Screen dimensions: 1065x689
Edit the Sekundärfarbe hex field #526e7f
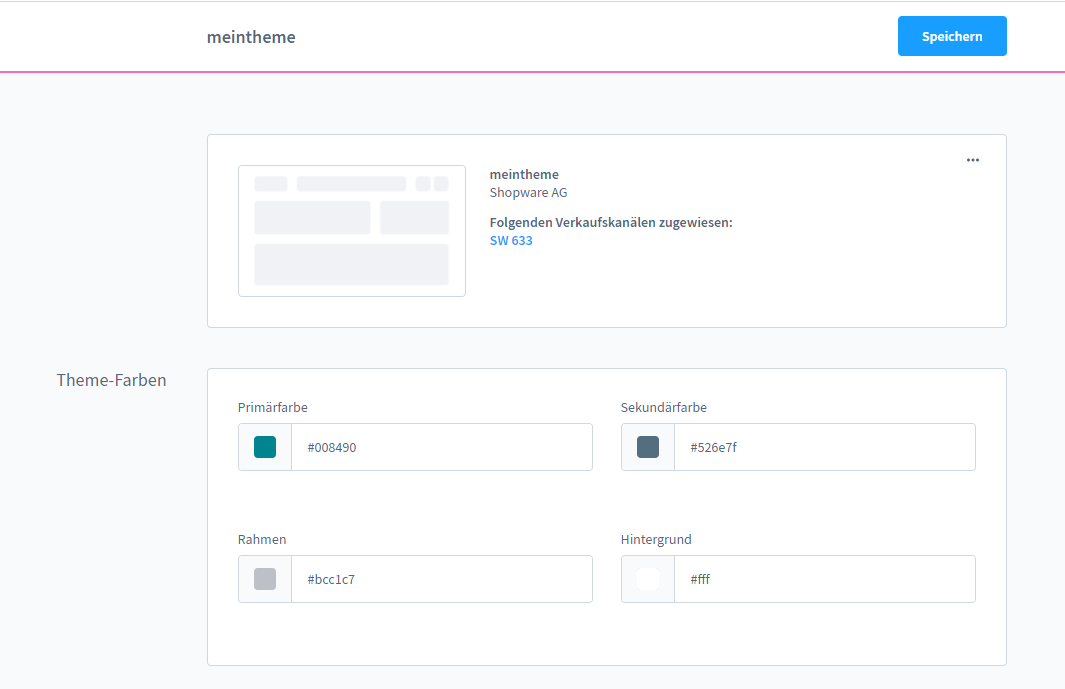click(x=825, y=447)
